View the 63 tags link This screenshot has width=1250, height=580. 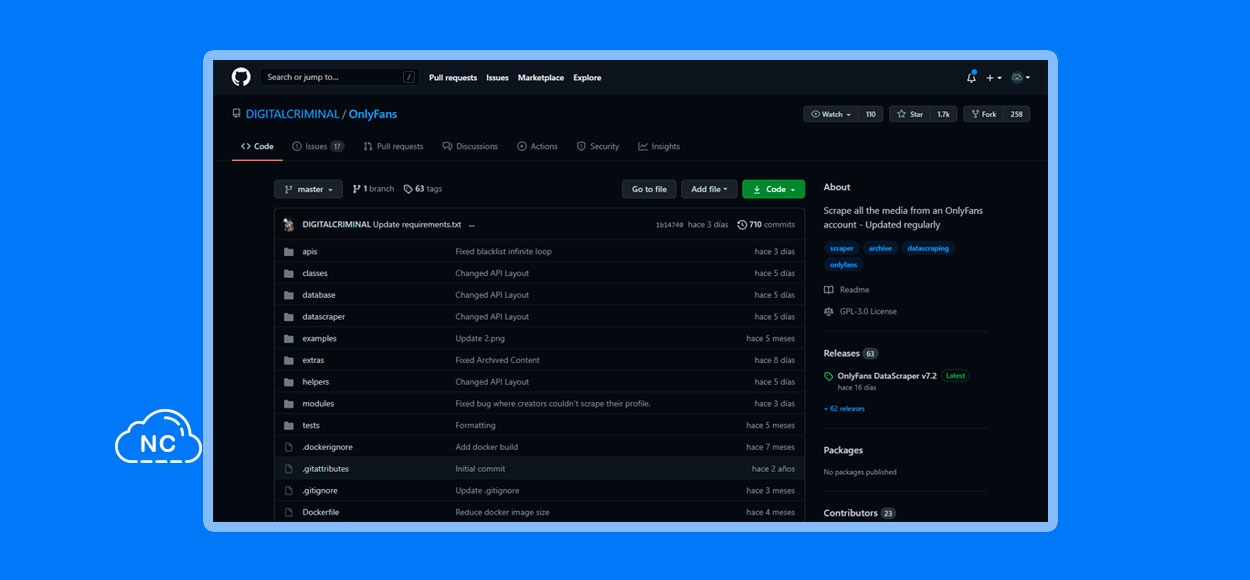[x=422, y=189]
